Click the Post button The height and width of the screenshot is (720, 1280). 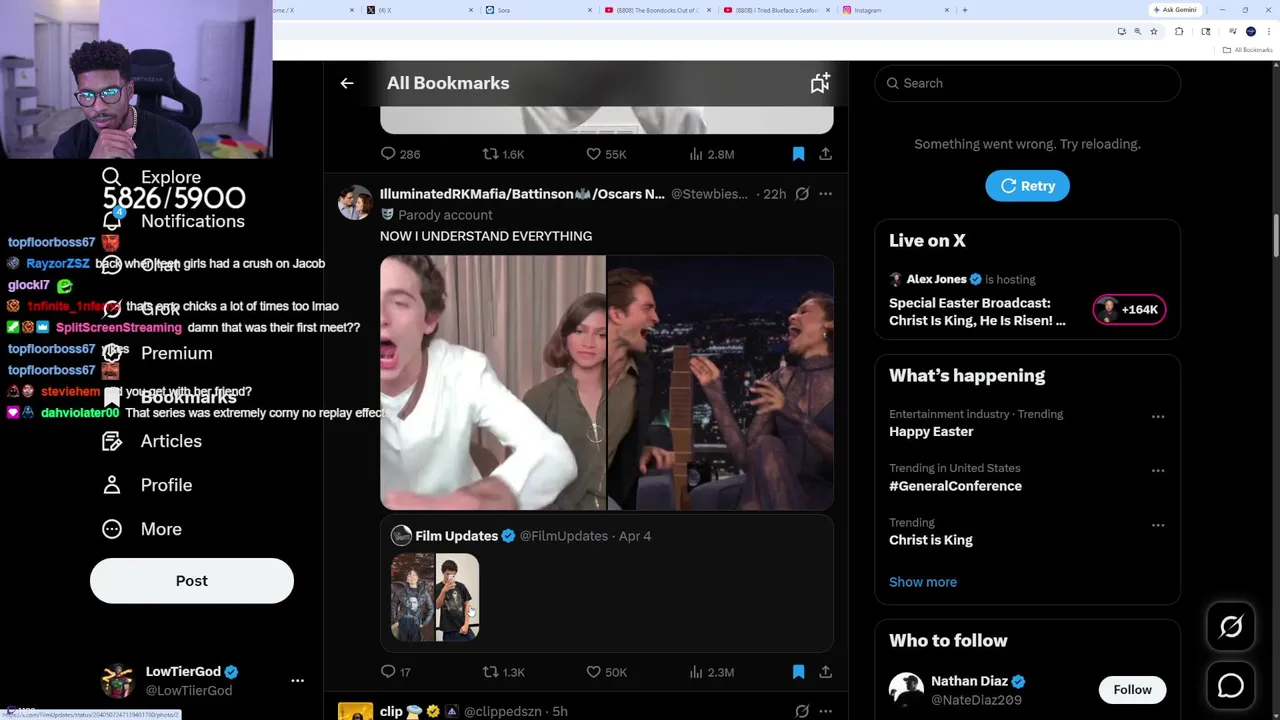pos(192,581)
